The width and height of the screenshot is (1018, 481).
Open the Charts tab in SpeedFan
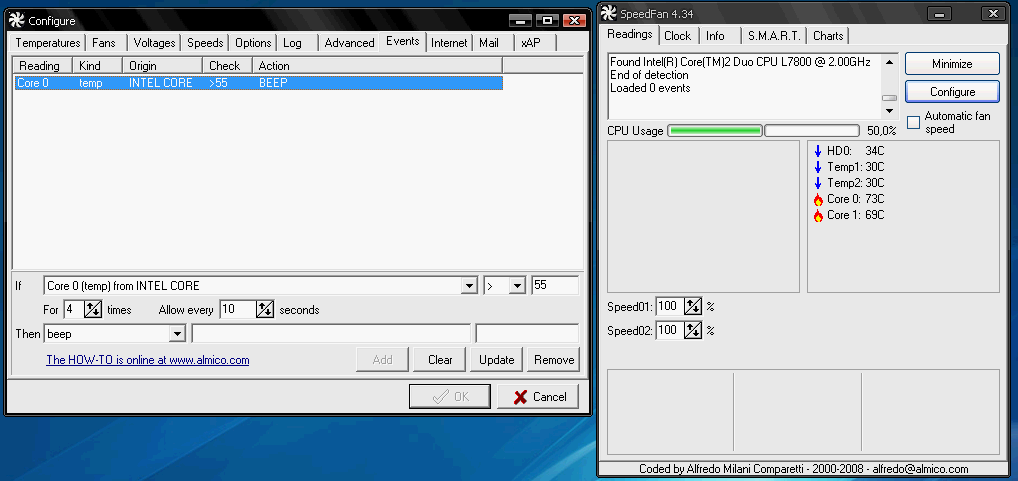click(x=828, y=36)
